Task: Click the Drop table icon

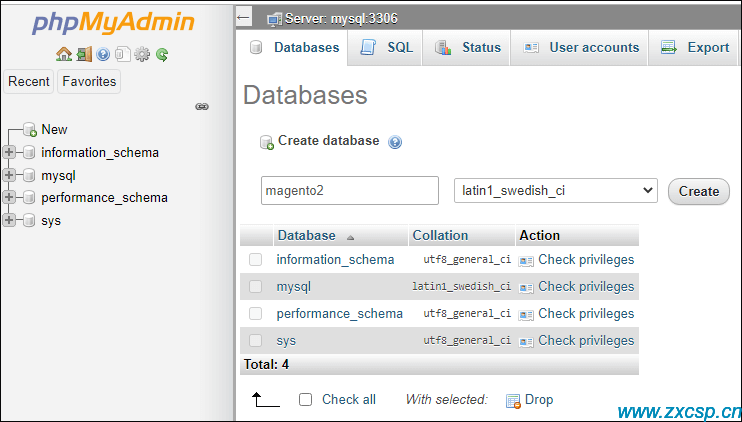Action: pos(513,401)
